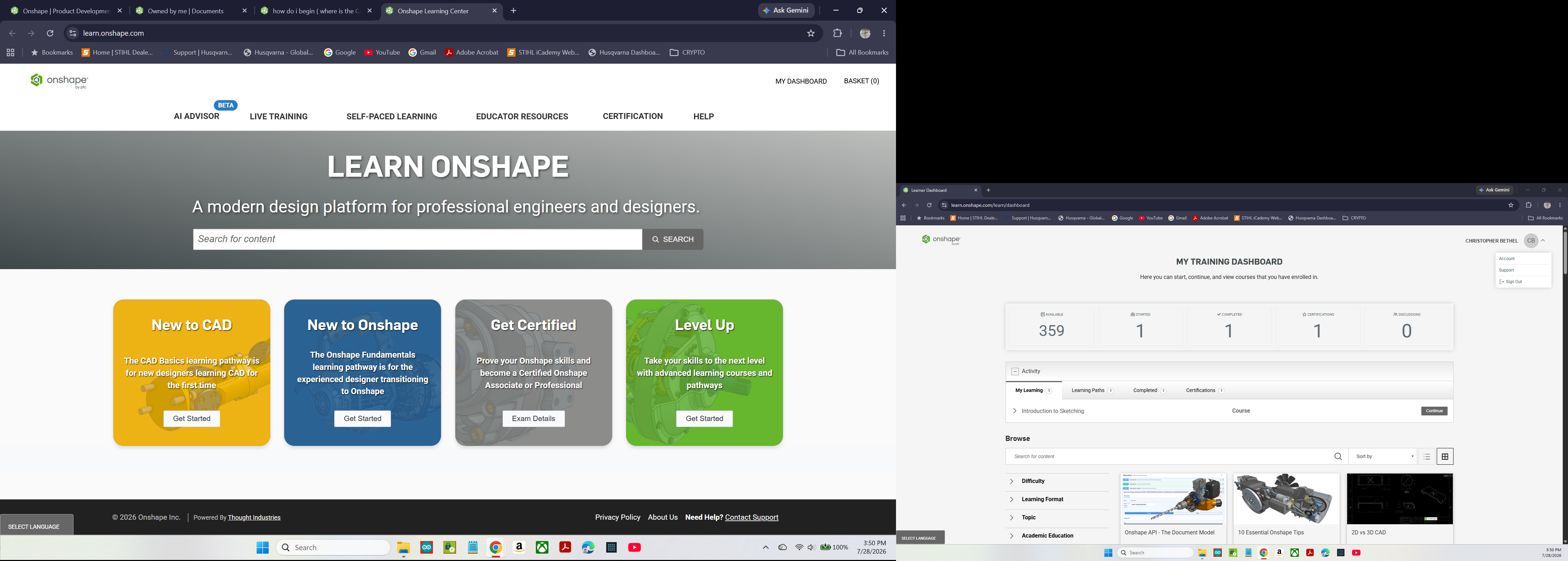The width and height of the screenshot is (1568, 561).
Task: Close the user menu chevron beside CB avatar
Action: pos(1543,241)
